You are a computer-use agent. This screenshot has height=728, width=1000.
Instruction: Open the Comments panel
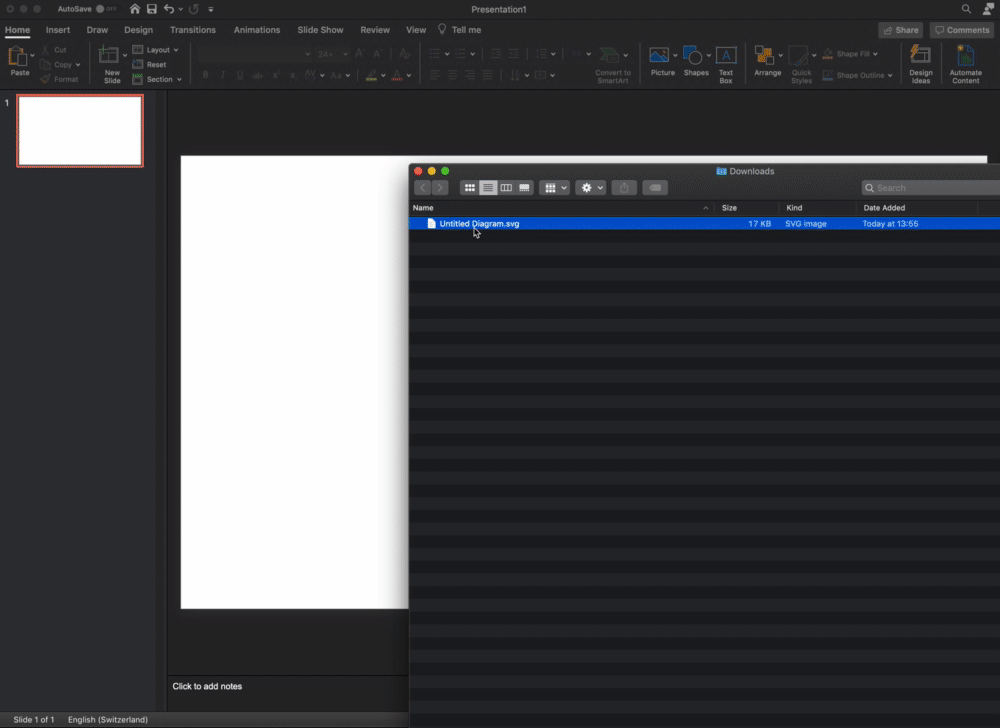[x=961, y=29]
